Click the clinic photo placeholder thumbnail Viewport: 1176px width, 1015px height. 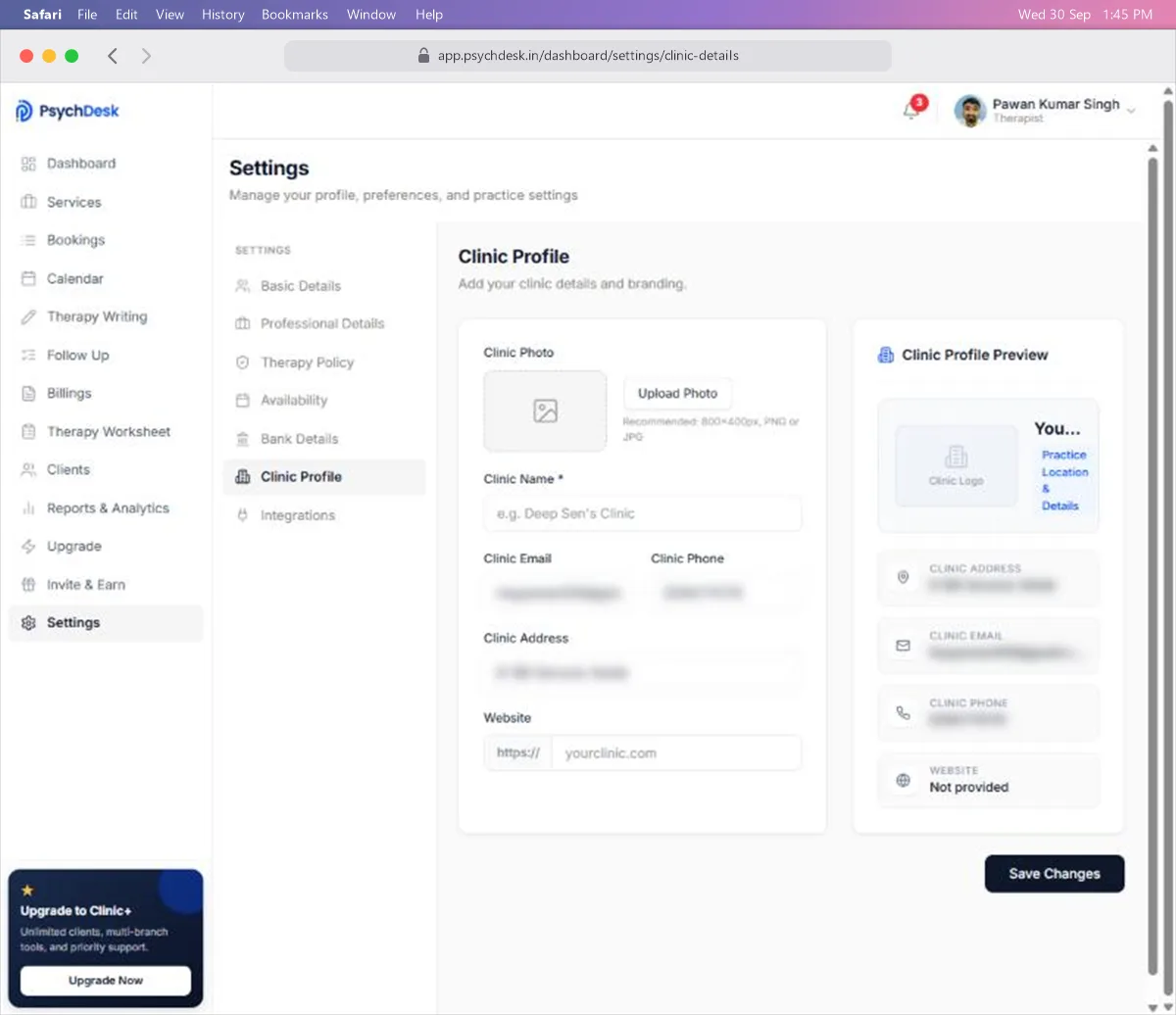click(x=545, y=411)
